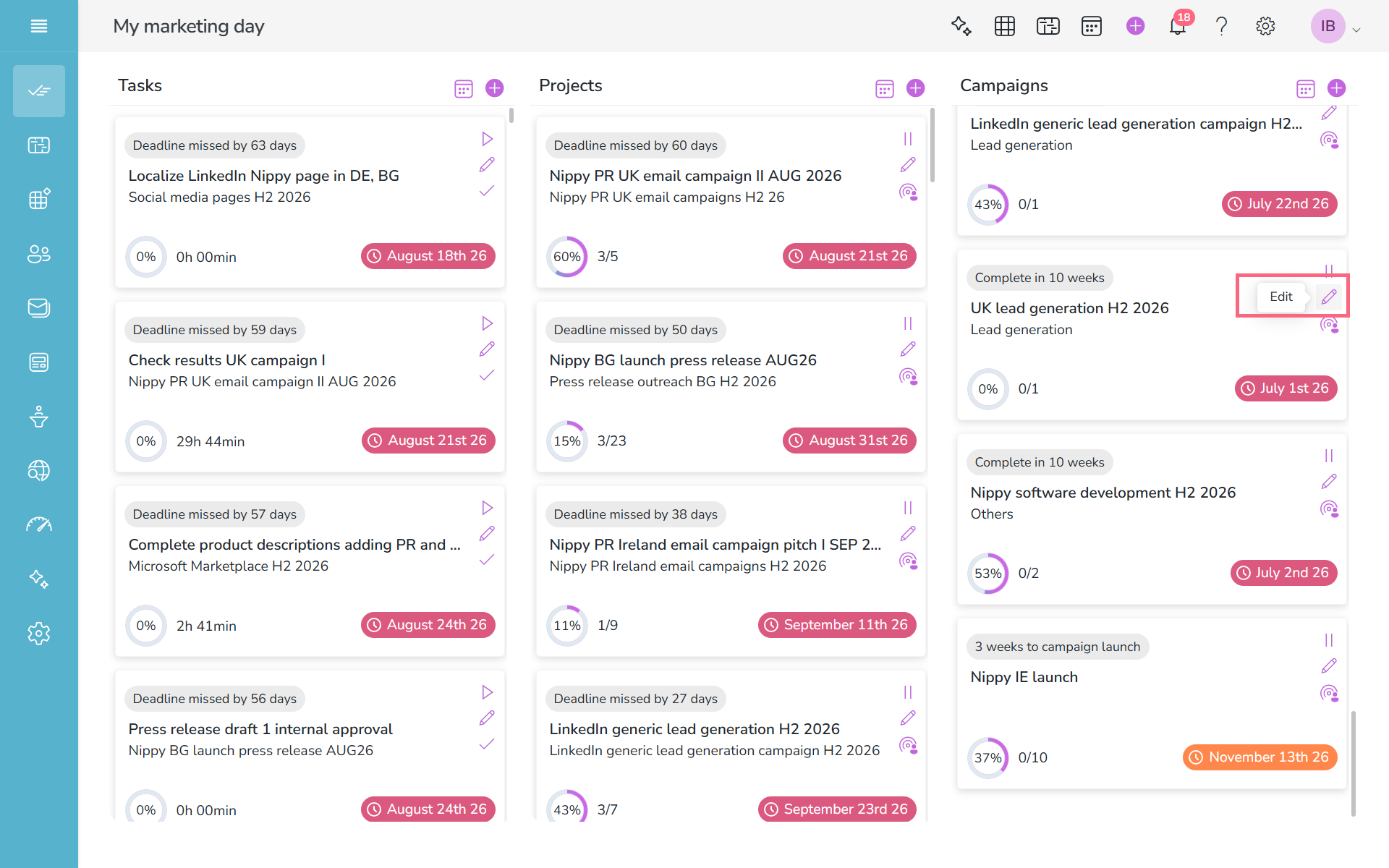Click 60% progress ring on Nippy PR UK project

(567, 257)
